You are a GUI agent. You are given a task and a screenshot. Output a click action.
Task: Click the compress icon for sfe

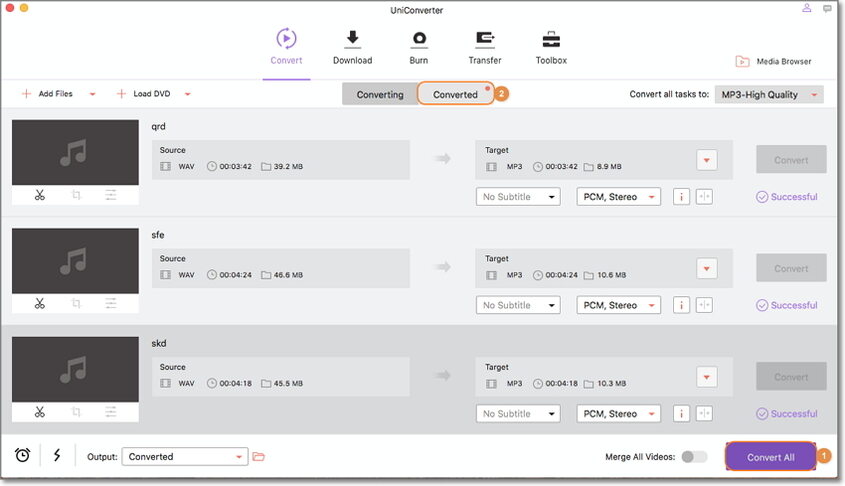coord(704,305)
